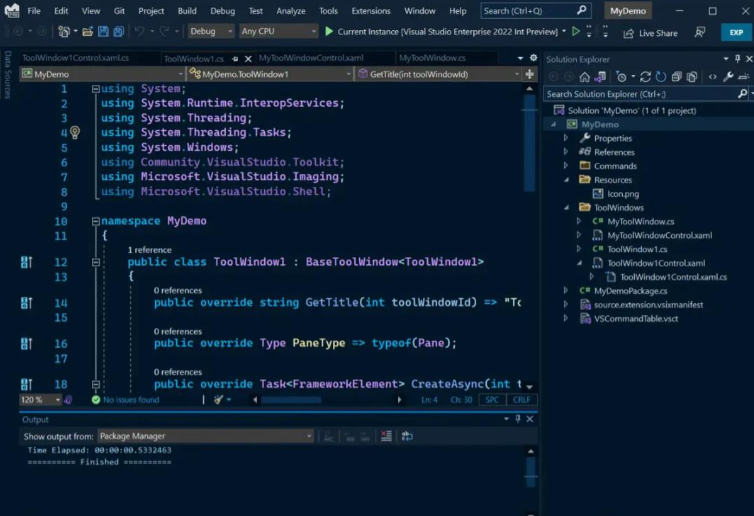Screen dimensions: 754x516
Task: Expand the Properties node in Solution Explorer
Action: [x=566, y=138]
